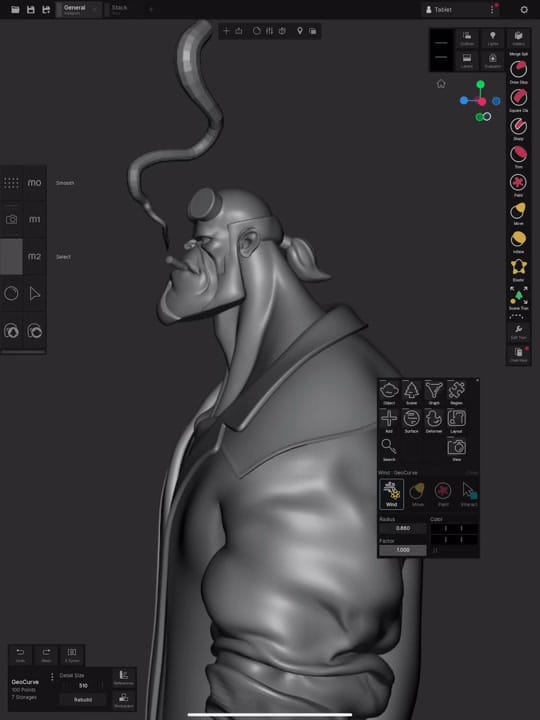540x720 pixels.
Task: Switch to the Stack tab
Action: coord(120,9)
